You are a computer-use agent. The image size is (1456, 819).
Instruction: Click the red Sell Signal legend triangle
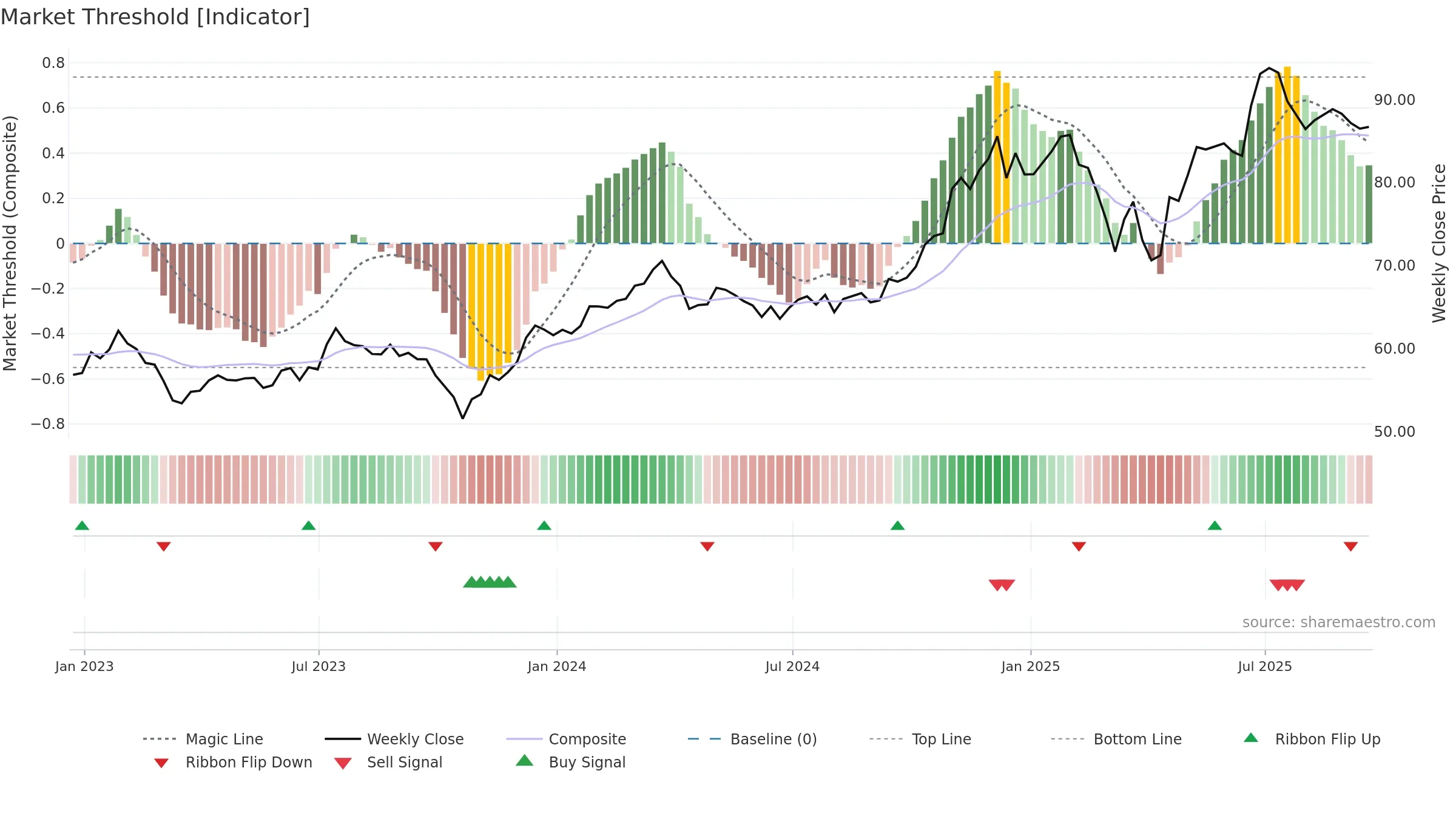343,763
